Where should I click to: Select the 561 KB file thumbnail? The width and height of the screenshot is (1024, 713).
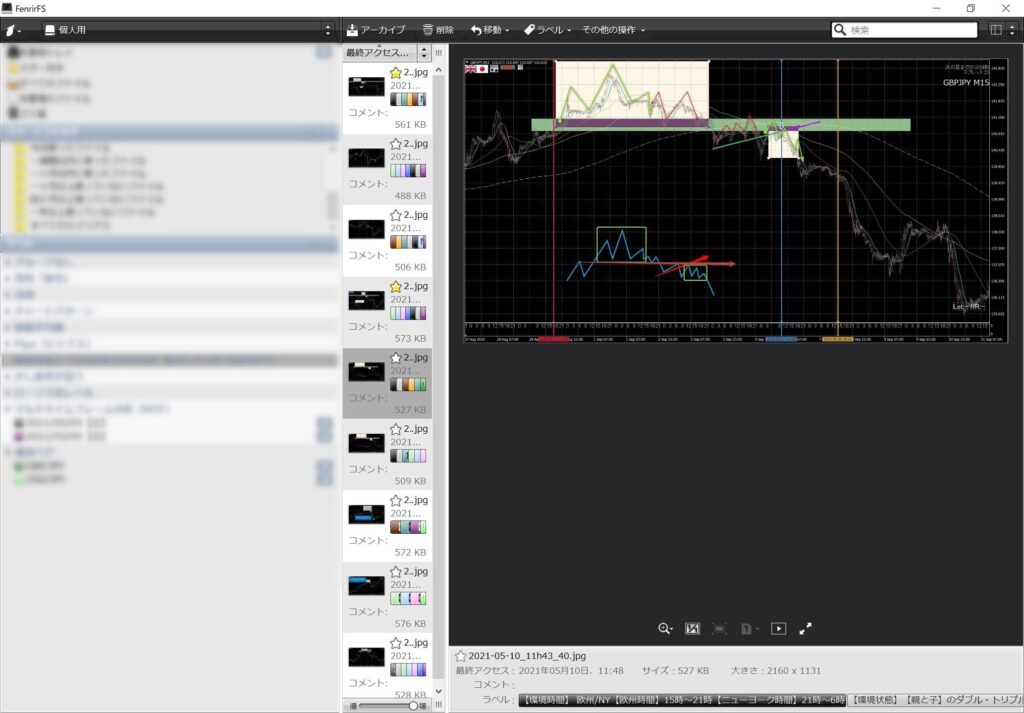[x=366, y=86]
